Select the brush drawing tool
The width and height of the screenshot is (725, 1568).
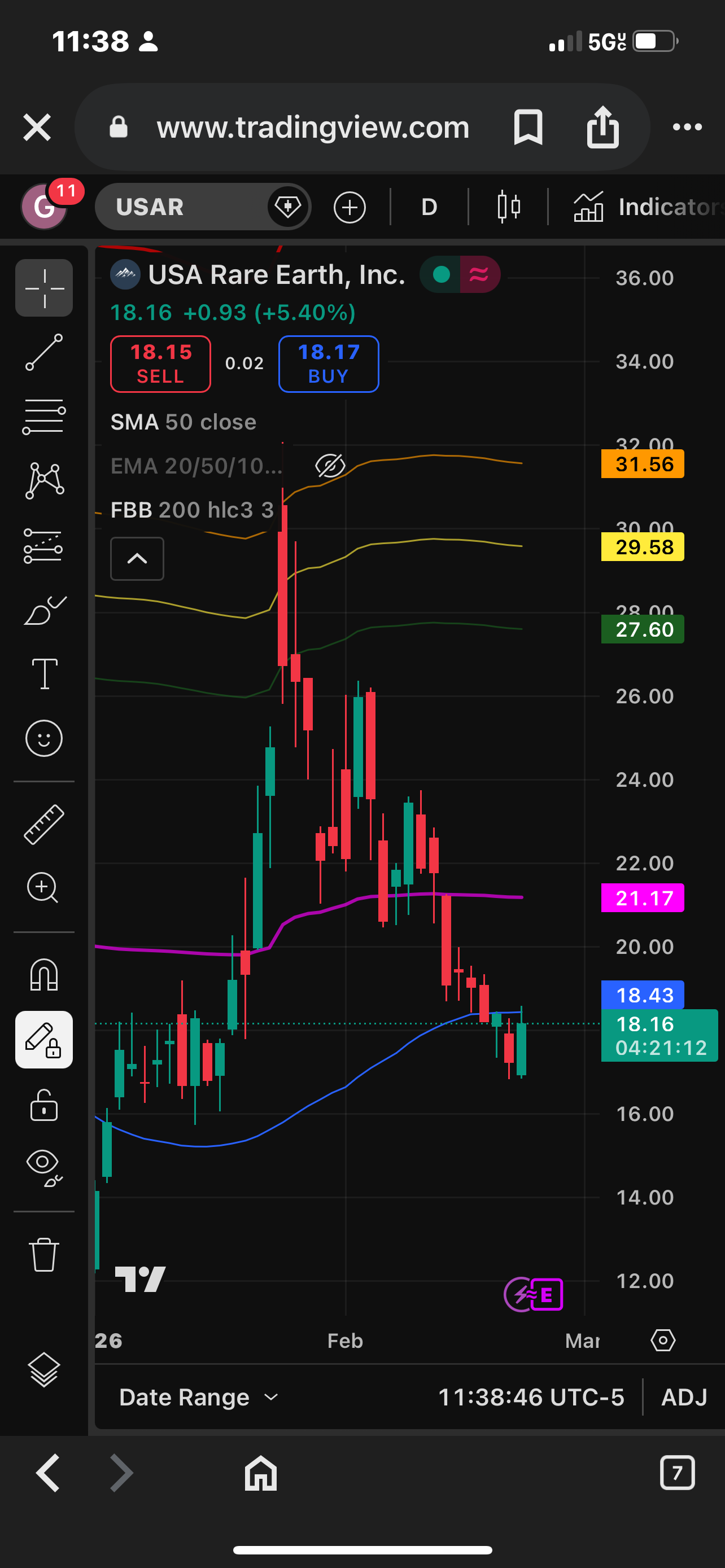pos(44,610)
